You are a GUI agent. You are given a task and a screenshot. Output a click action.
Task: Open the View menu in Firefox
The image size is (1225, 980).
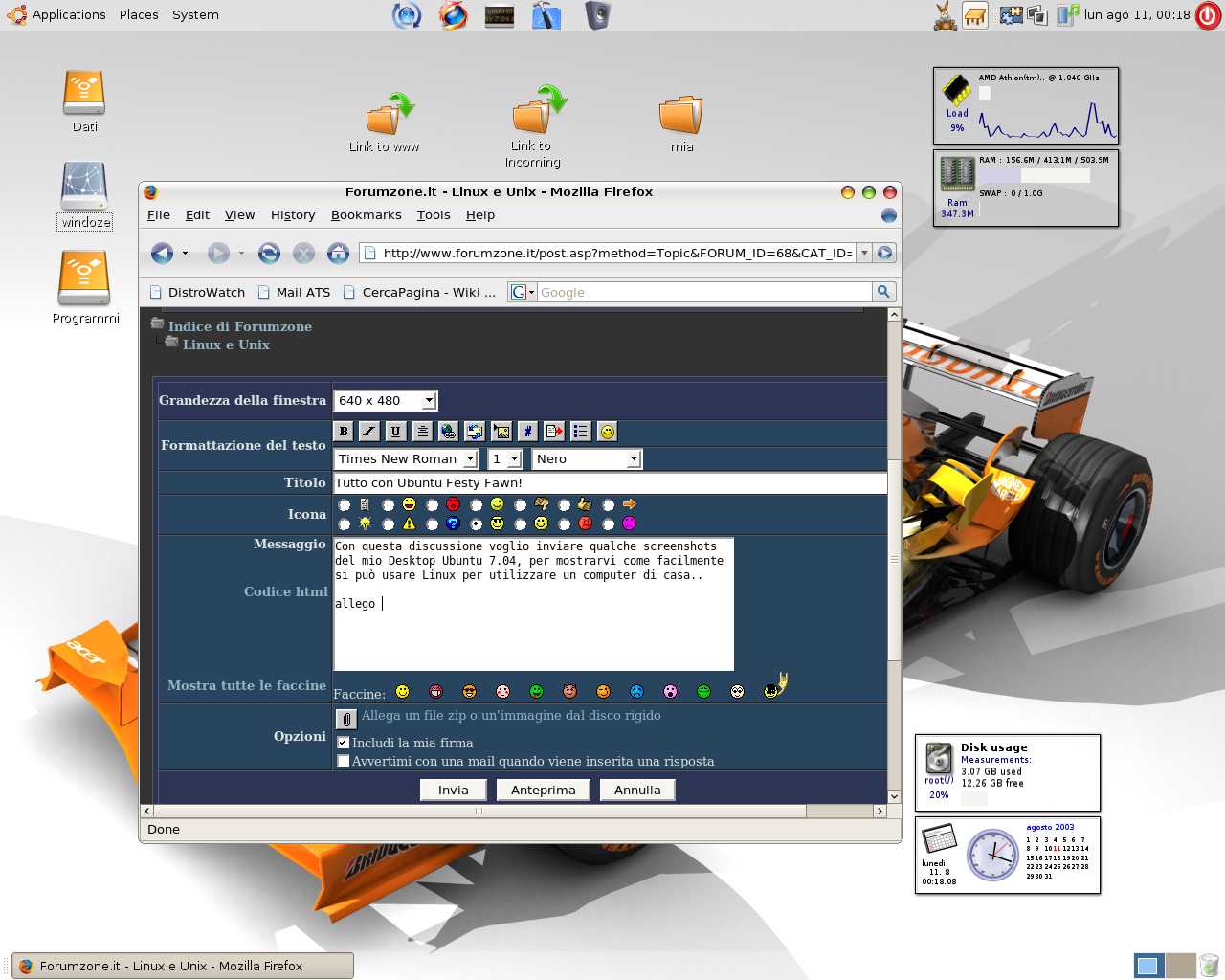click(x=239, y=215)
